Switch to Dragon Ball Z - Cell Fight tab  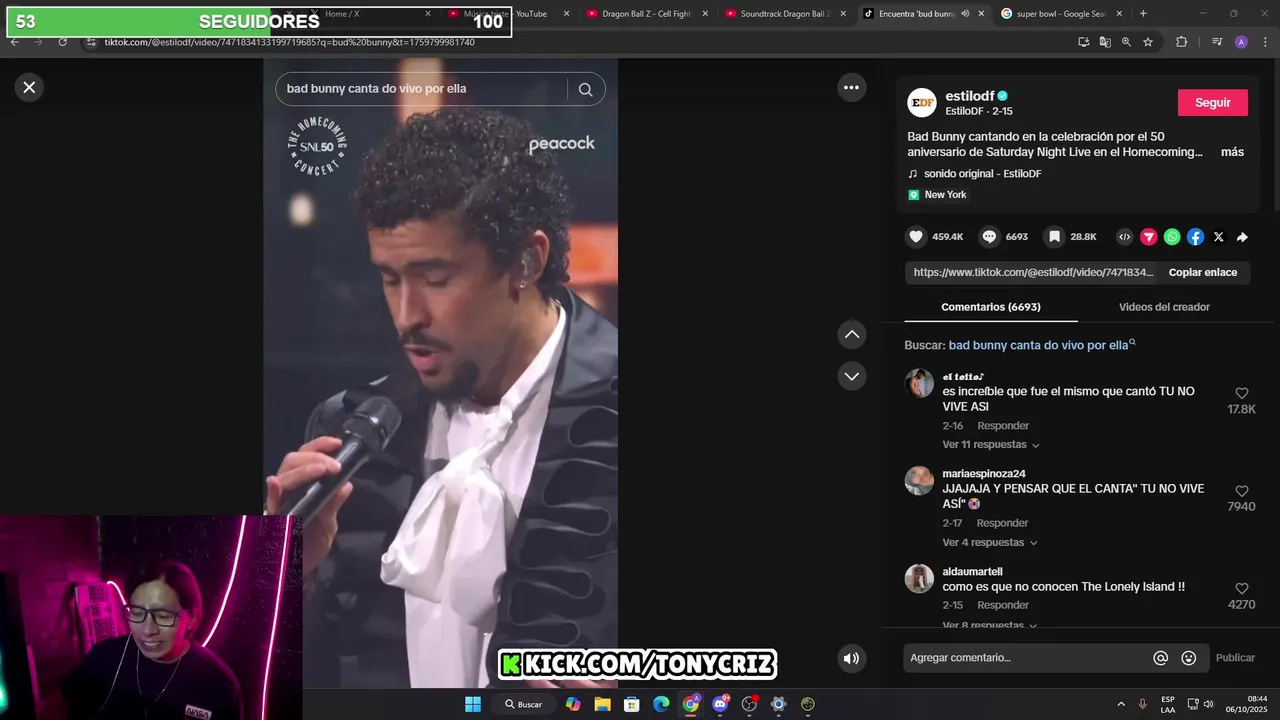(647, 14)
